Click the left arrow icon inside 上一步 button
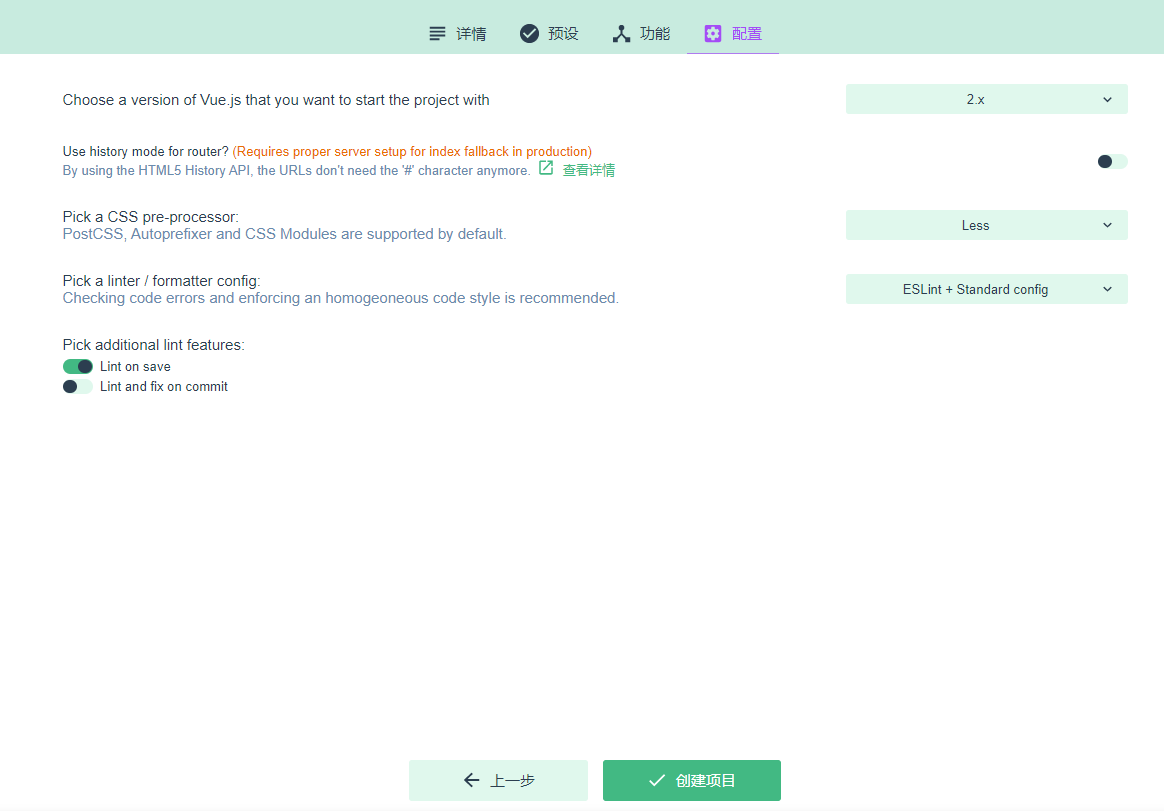This screenshot has width=1164, height=811. (x=471, y=780)
